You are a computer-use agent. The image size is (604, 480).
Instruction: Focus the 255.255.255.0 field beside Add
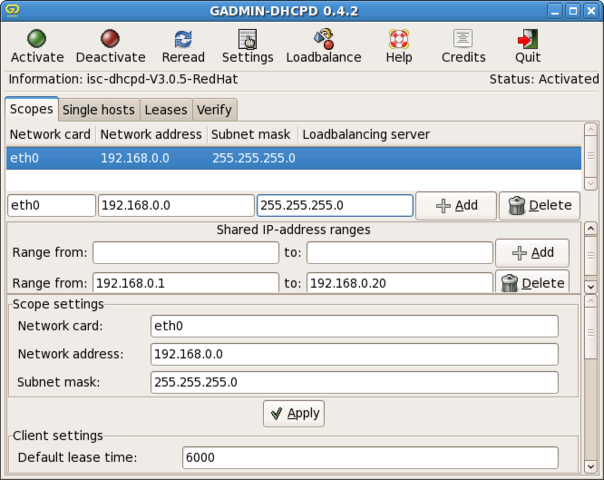coord(335,205)
